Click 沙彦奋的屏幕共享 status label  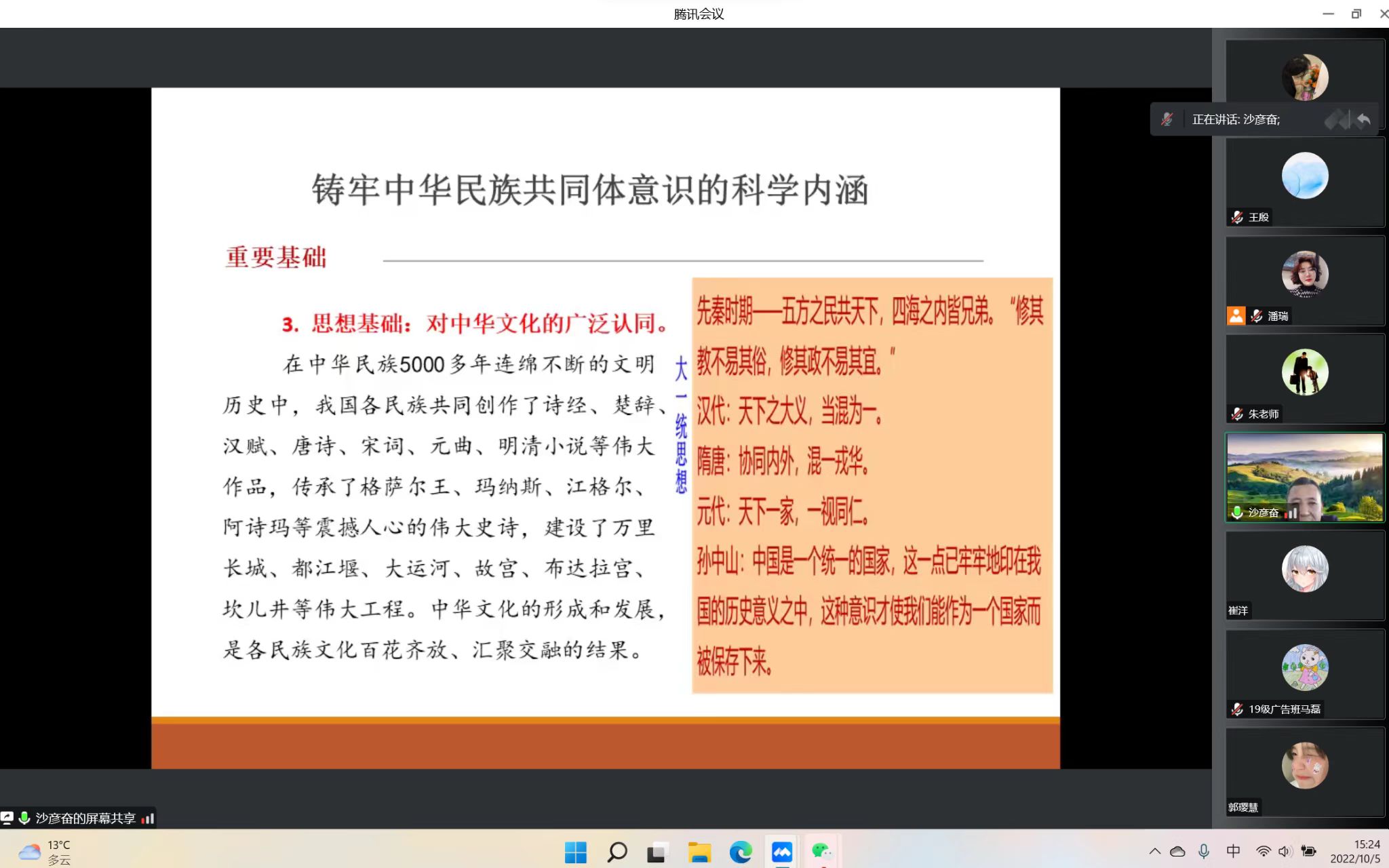coord(85,818)
